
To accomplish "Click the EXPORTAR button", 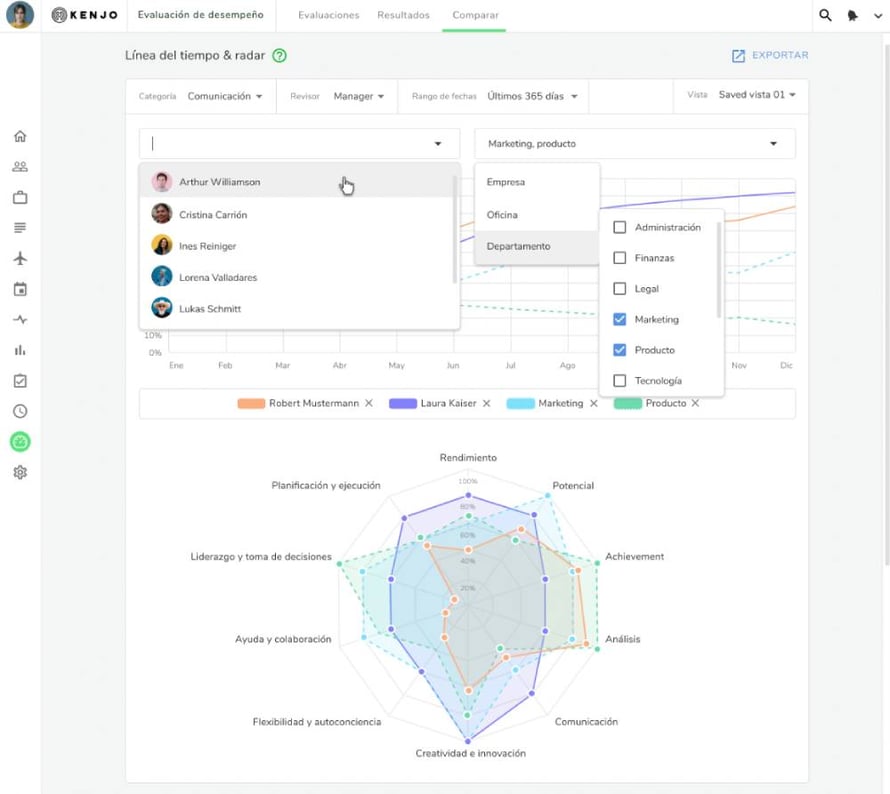I will (769, 56).
